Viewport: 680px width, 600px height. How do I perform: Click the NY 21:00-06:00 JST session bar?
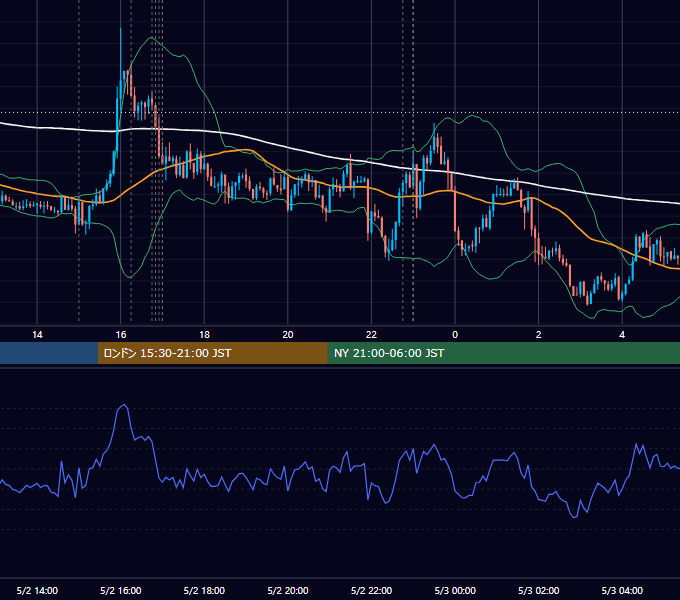coord(503,353)
